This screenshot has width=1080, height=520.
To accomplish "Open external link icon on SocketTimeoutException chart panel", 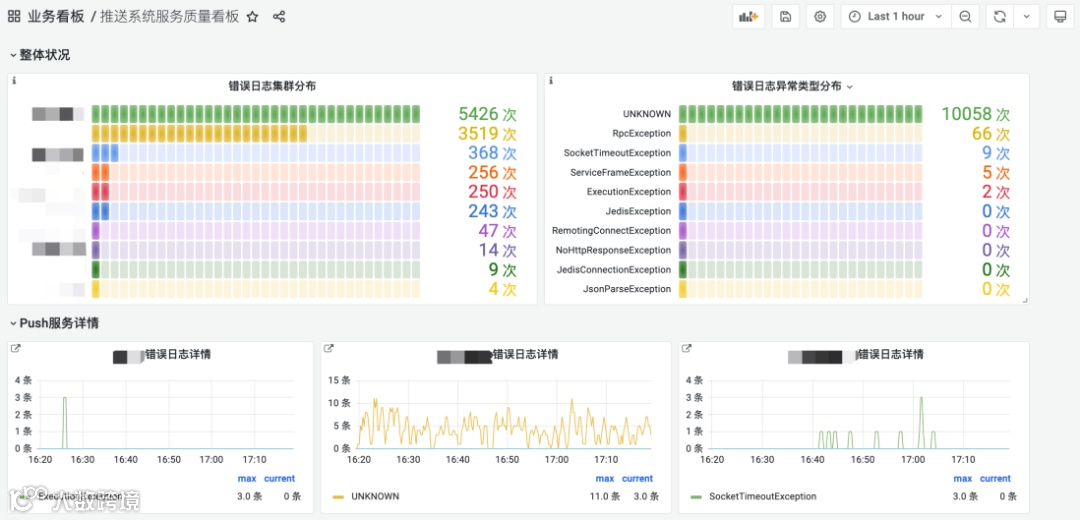I will point(687,349).
